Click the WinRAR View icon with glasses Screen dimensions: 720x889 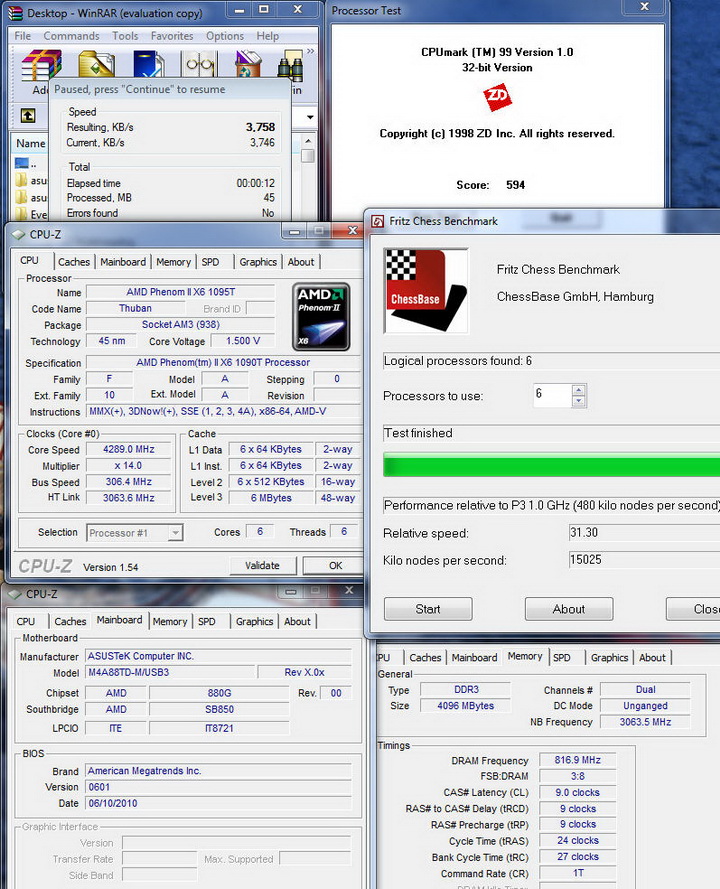tap(200, 64)
